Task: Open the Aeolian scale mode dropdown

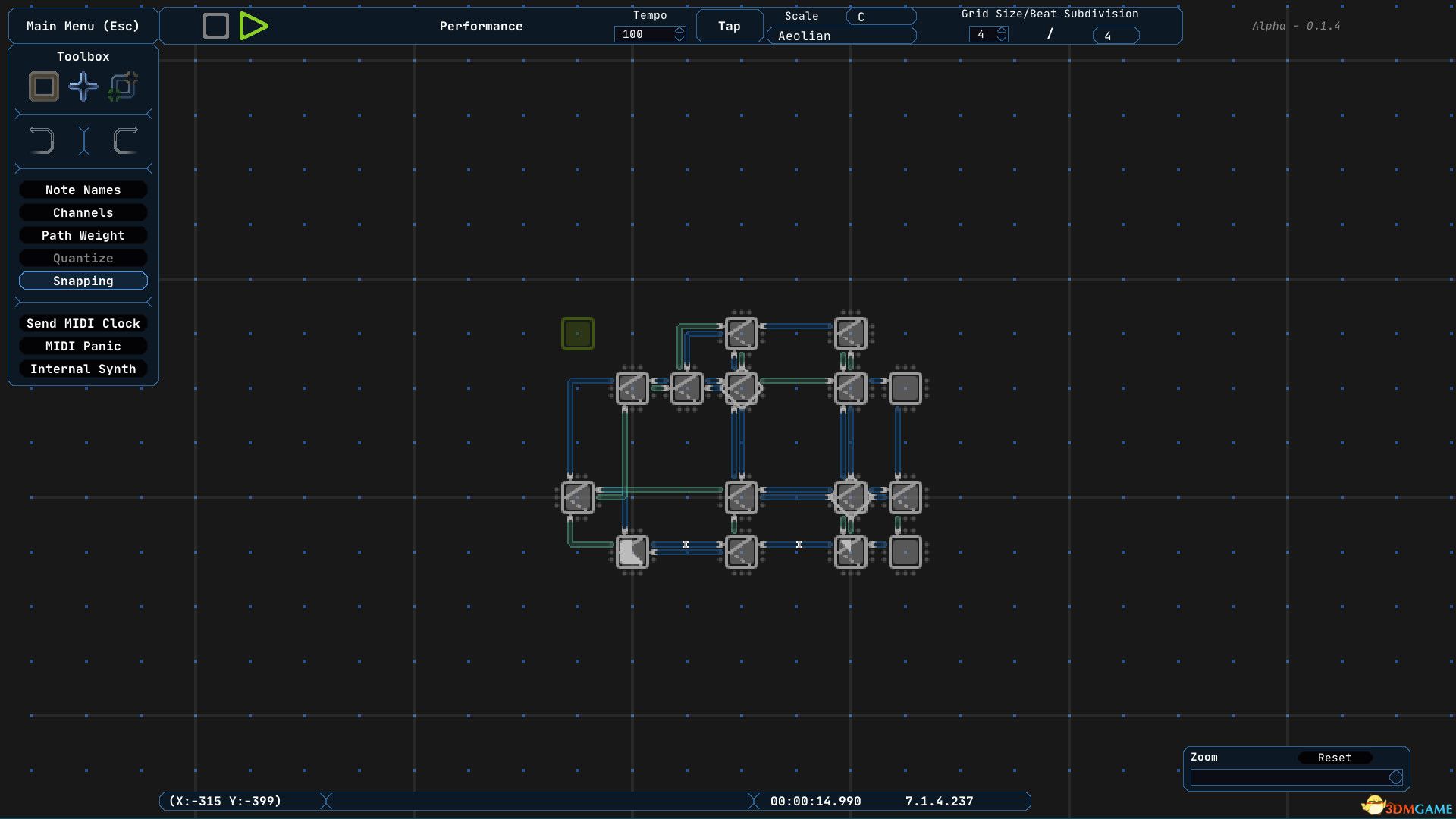Action: 841,36
